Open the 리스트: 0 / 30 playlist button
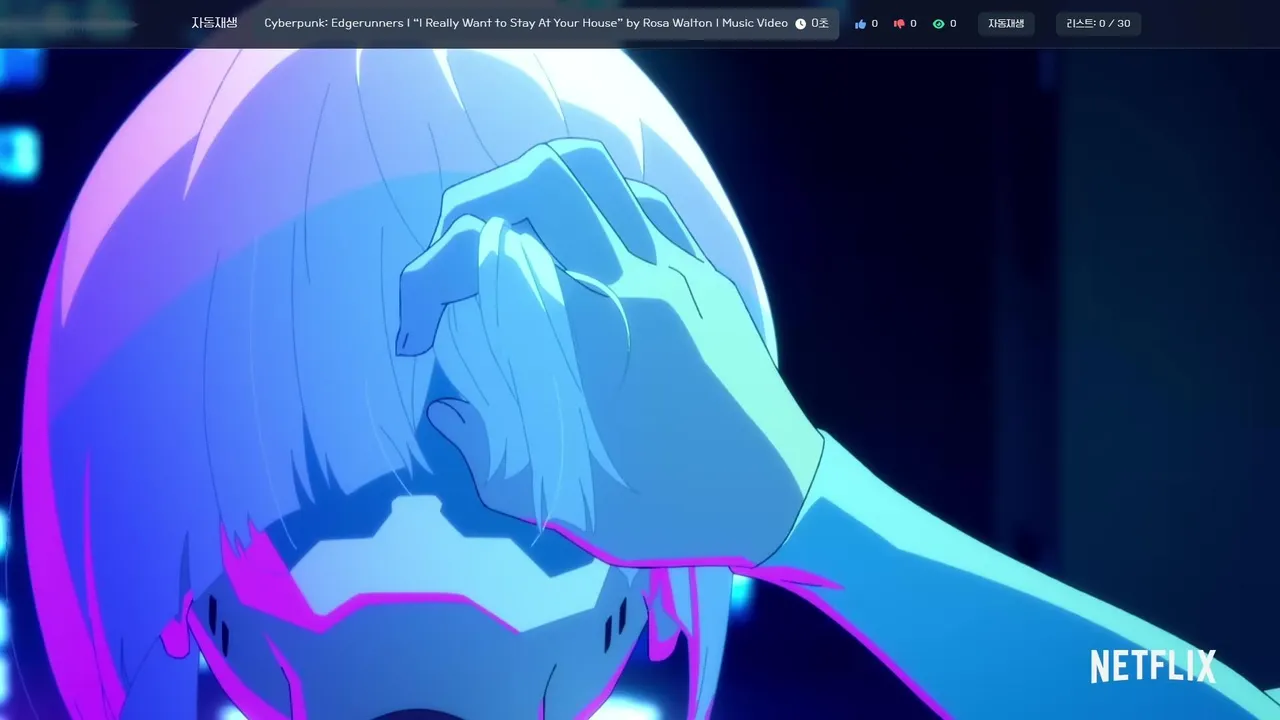 pos(1098,24)
